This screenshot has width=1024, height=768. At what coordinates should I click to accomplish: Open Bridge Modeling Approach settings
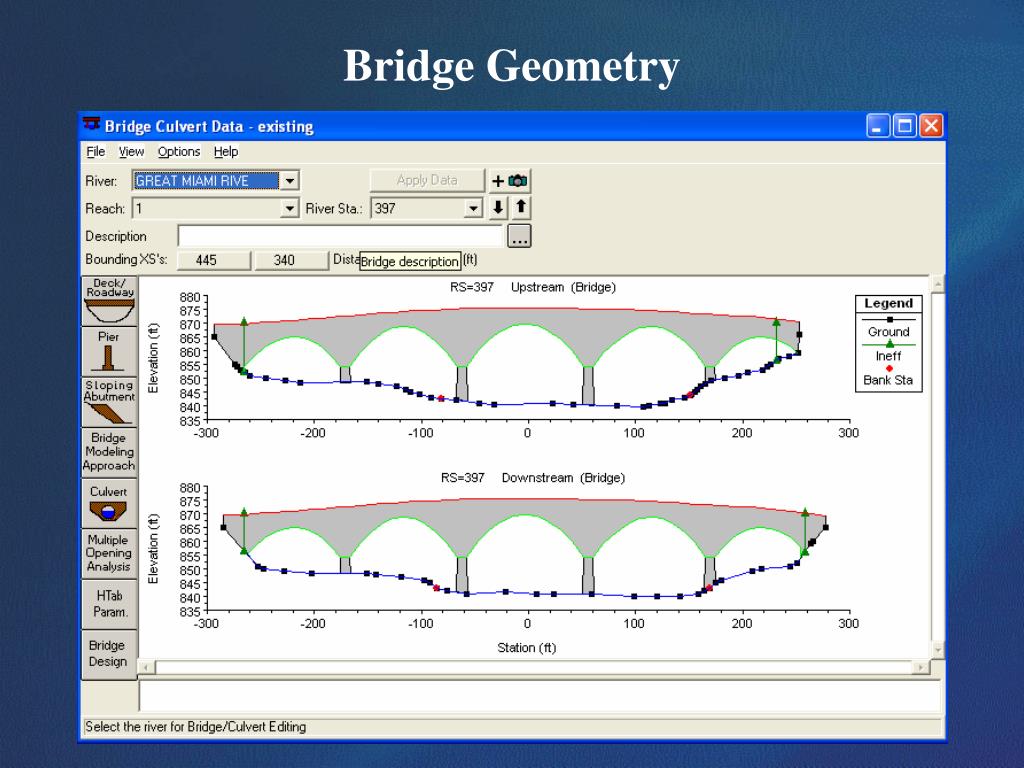108,451
